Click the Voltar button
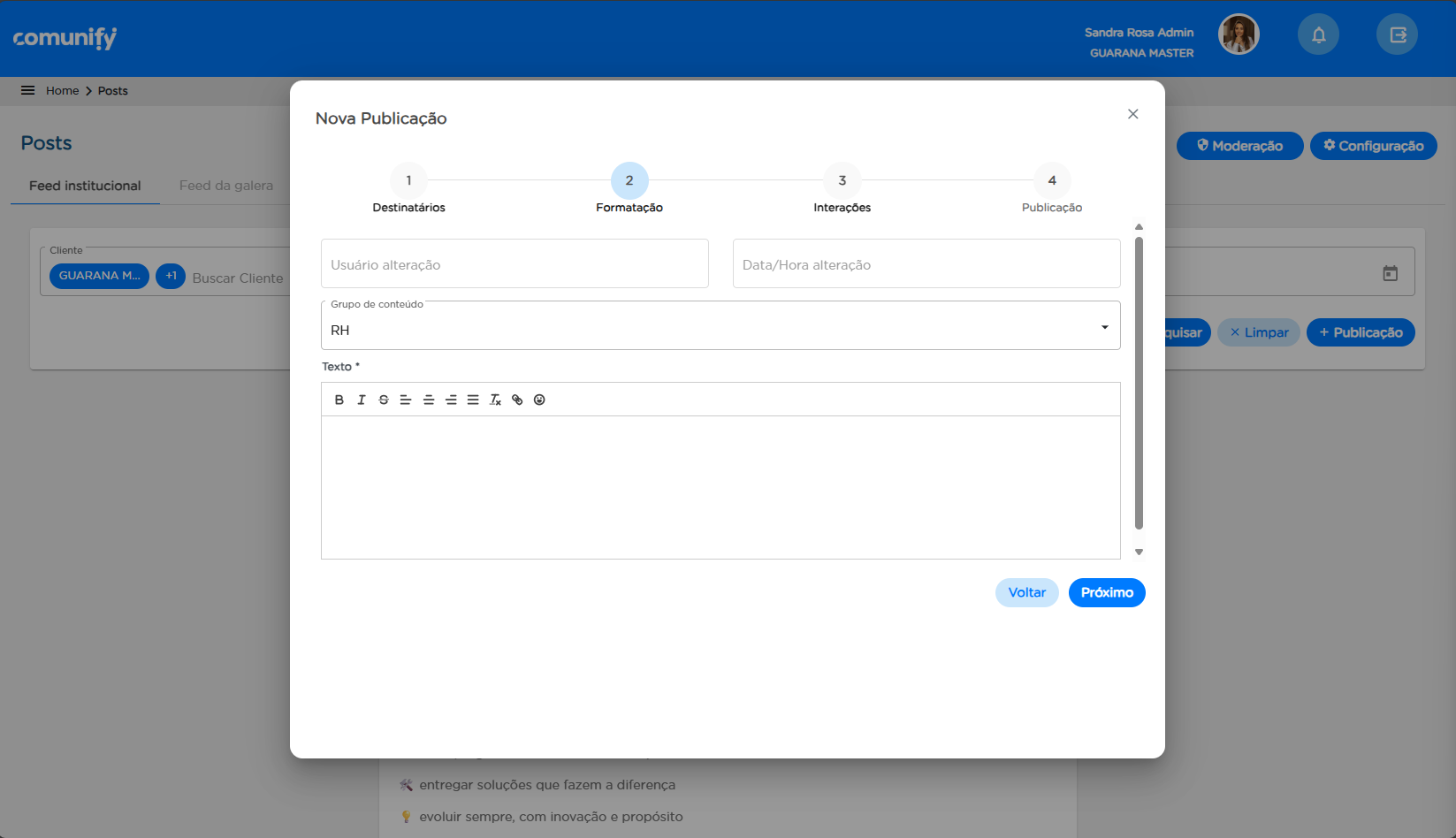This screenshot has width=1456, height=838. pos(1026,592)
